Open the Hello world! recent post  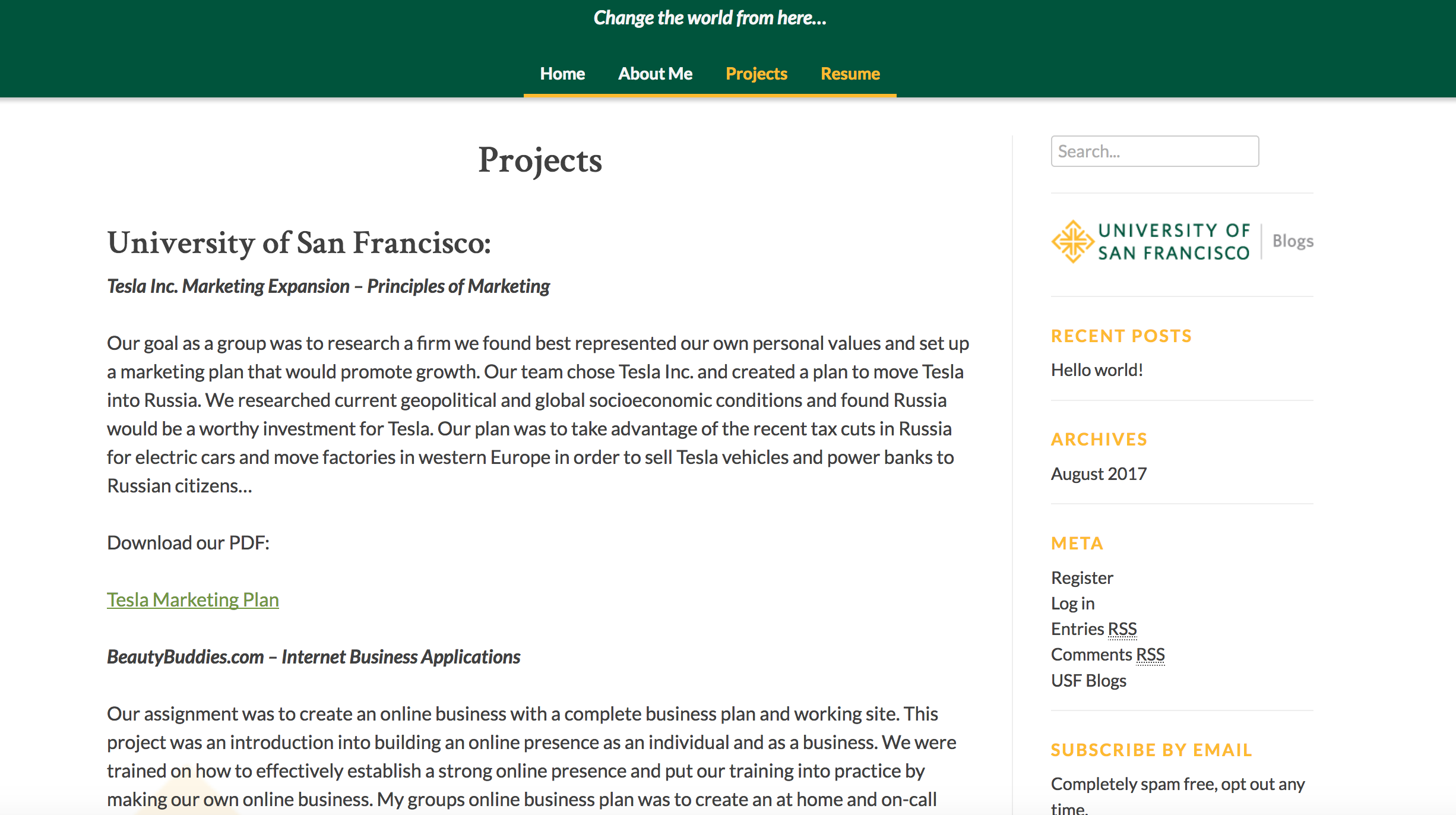pos(1097,370)
